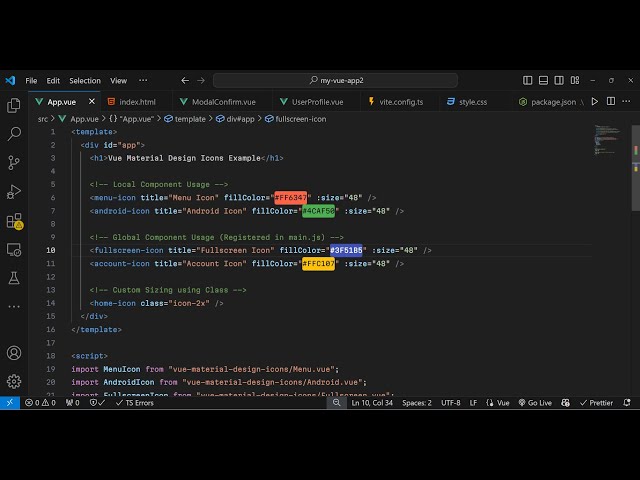Open the Search view in activity bar
Screen dimensions: 640x480
(14, 133)
